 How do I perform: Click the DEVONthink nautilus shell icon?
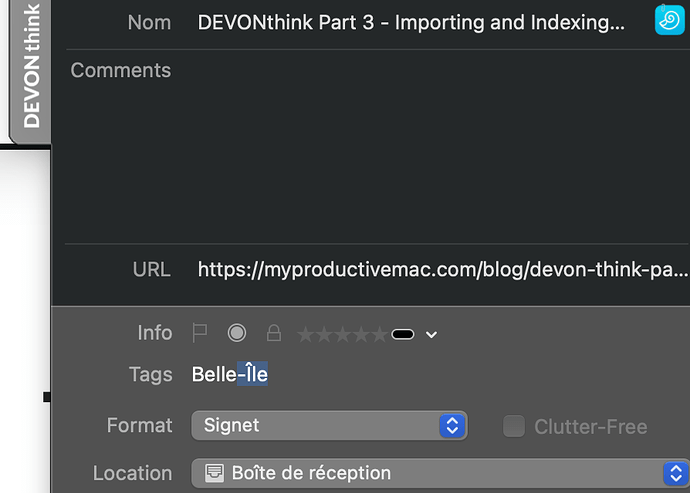pos(669,20)
